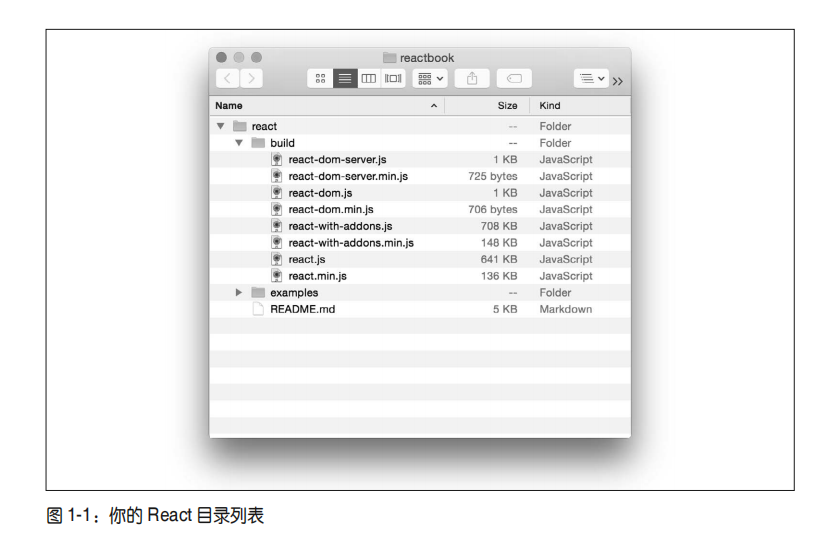Select the react-with-addons.min.js file icon
This screenshot has width=820, height=537.
(x=277, y=243)
